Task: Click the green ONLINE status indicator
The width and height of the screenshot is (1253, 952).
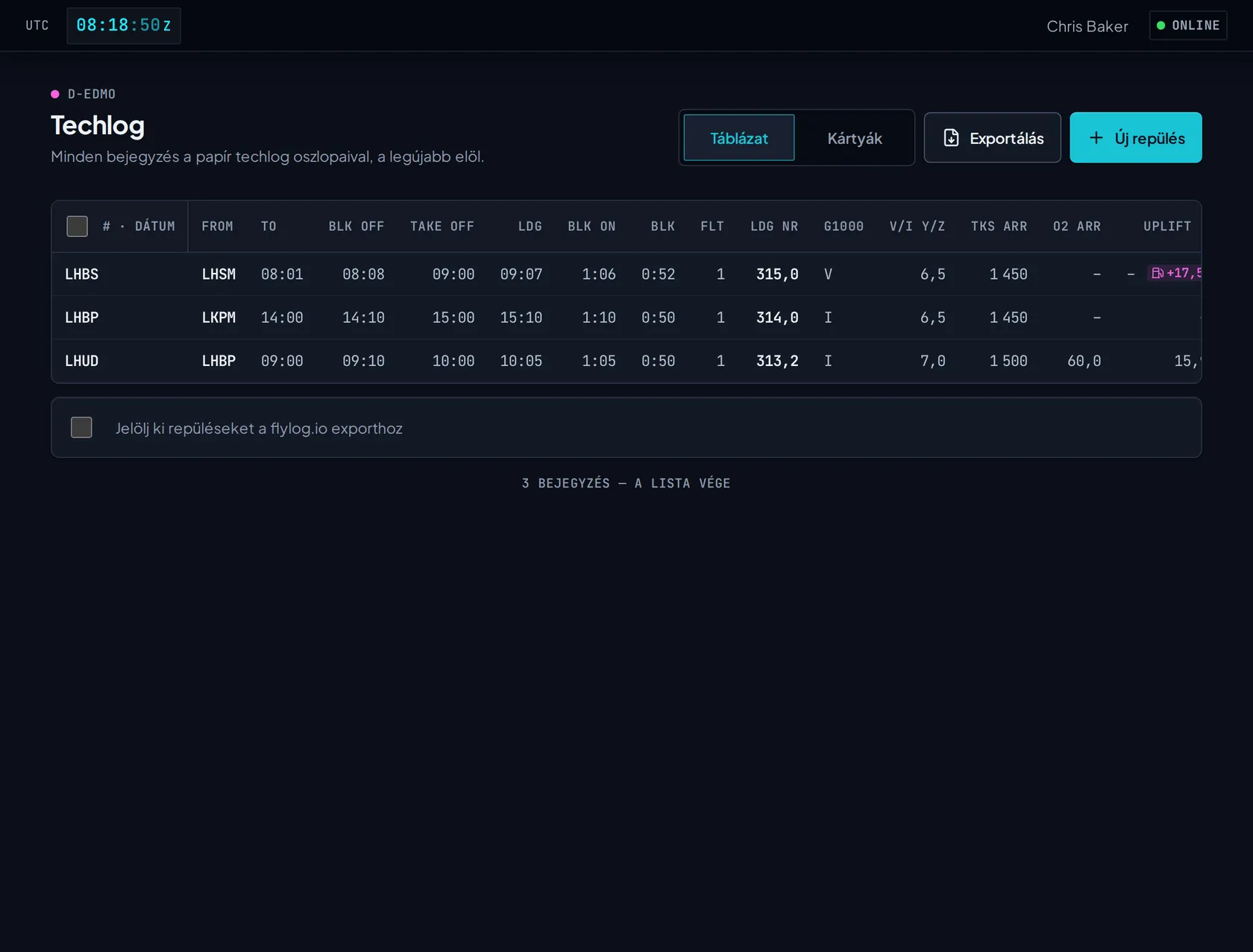Action: coord(1188,25)
